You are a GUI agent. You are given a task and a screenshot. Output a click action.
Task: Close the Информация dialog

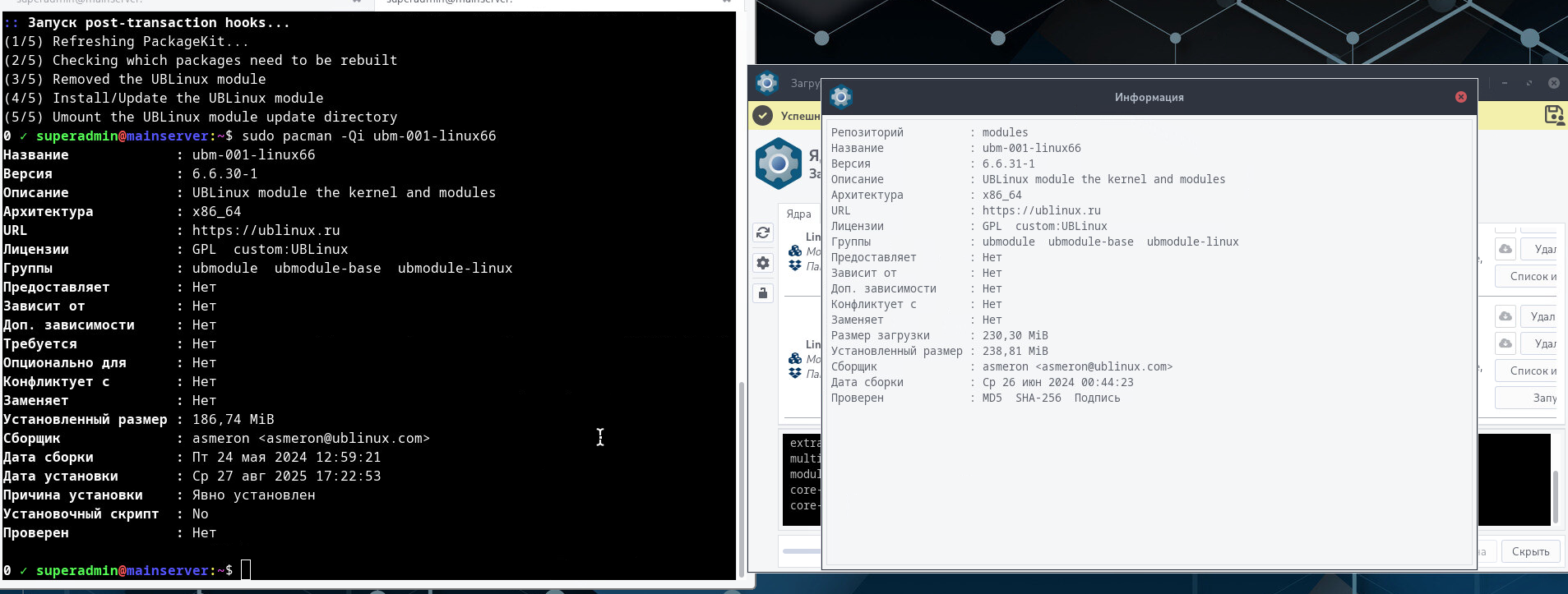pyautogui.click(x=1460, y=97)
